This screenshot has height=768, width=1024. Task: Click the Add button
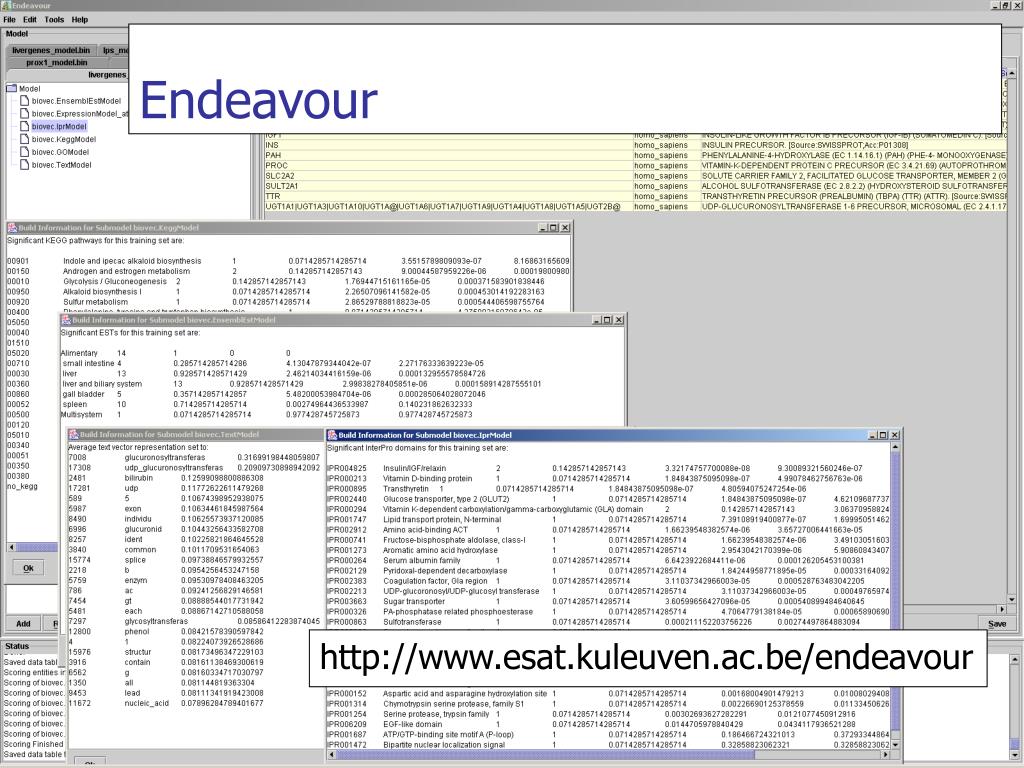(x=24, y=624)
